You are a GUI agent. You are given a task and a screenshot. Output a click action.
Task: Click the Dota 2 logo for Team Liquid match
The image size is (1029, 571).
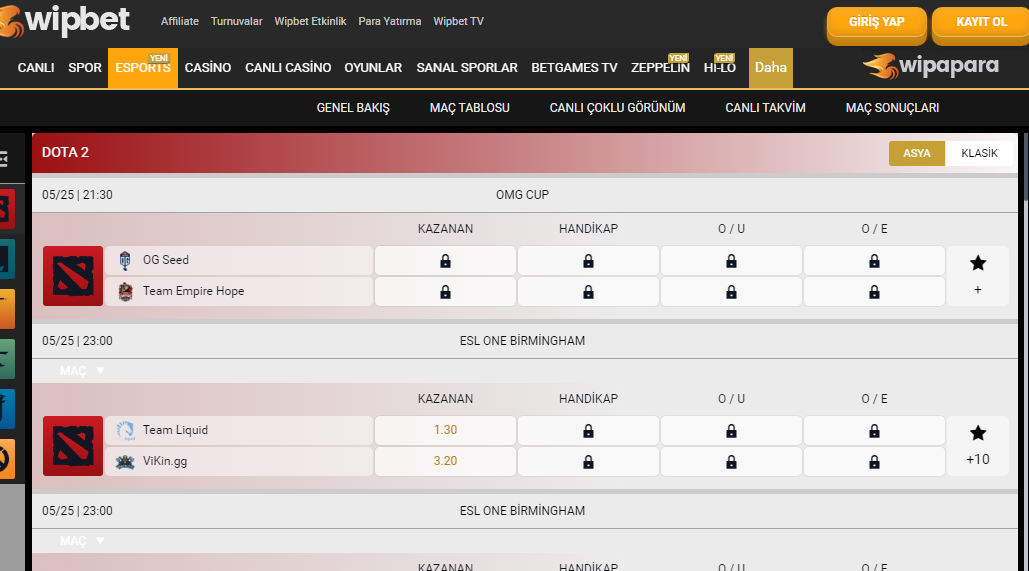pyautogui.click(x=73, y=446)
